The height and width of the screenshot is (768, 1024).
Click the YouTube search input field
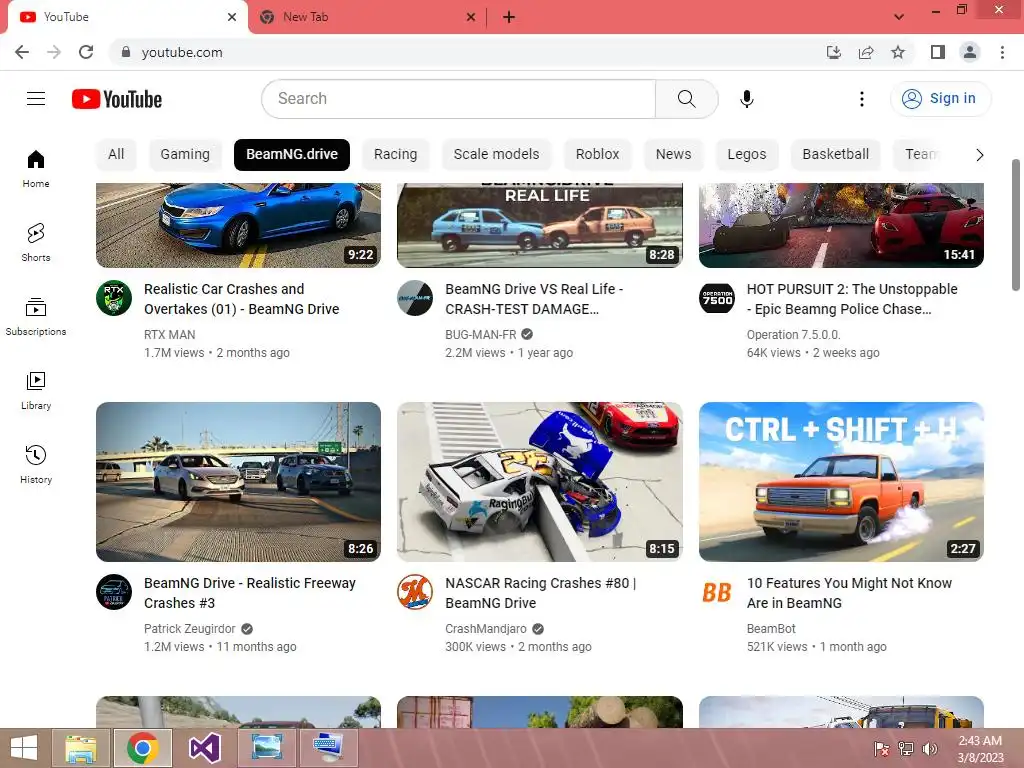[458, 99]
